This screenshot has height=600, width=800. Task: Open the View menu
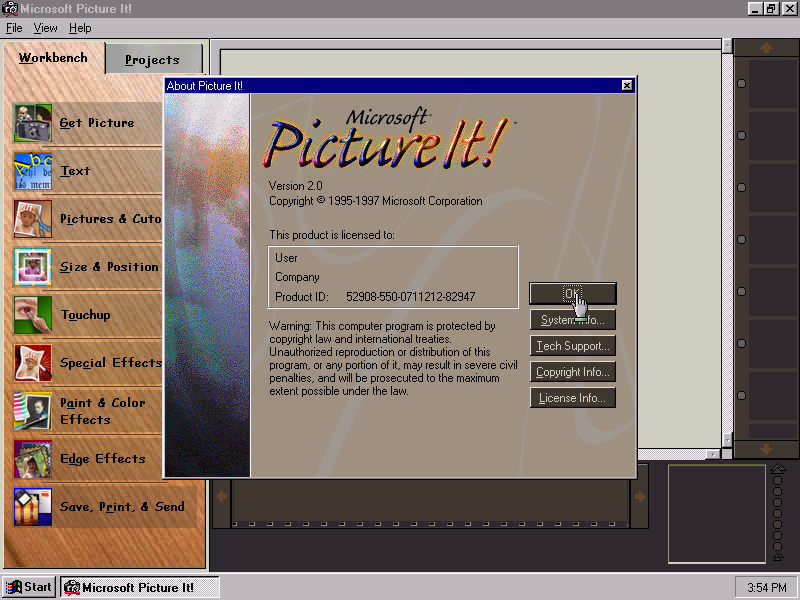(46, 28)
